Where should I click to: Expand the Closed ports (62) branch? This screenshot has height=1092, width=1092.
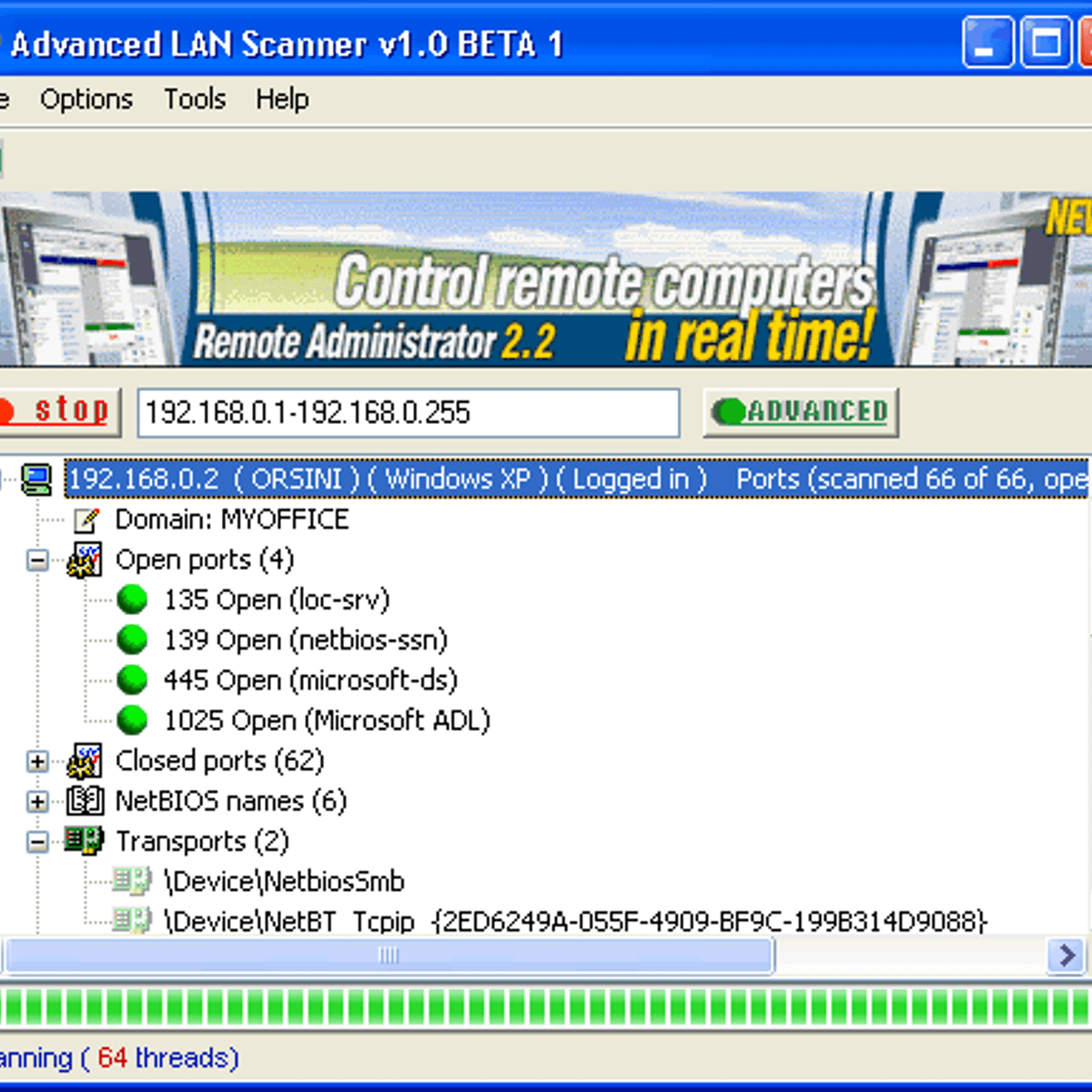click(x=37, y=762)
